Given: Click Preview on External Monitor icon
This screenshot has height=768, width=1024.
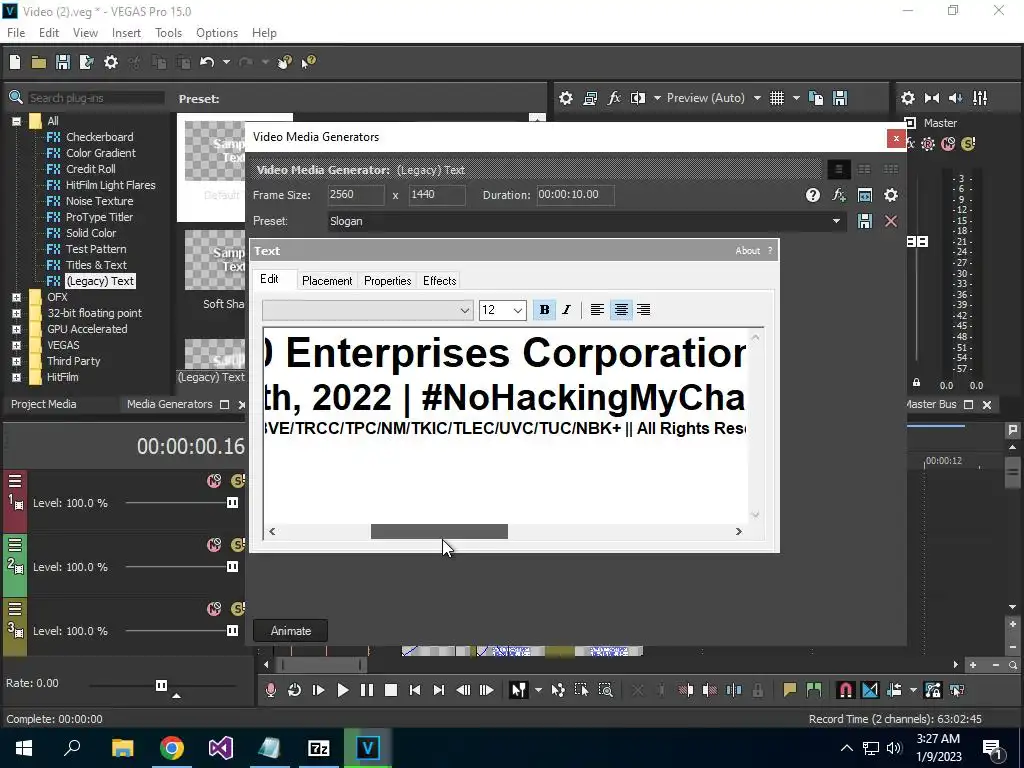Looking at the screenshot, I should pos(590,98).
